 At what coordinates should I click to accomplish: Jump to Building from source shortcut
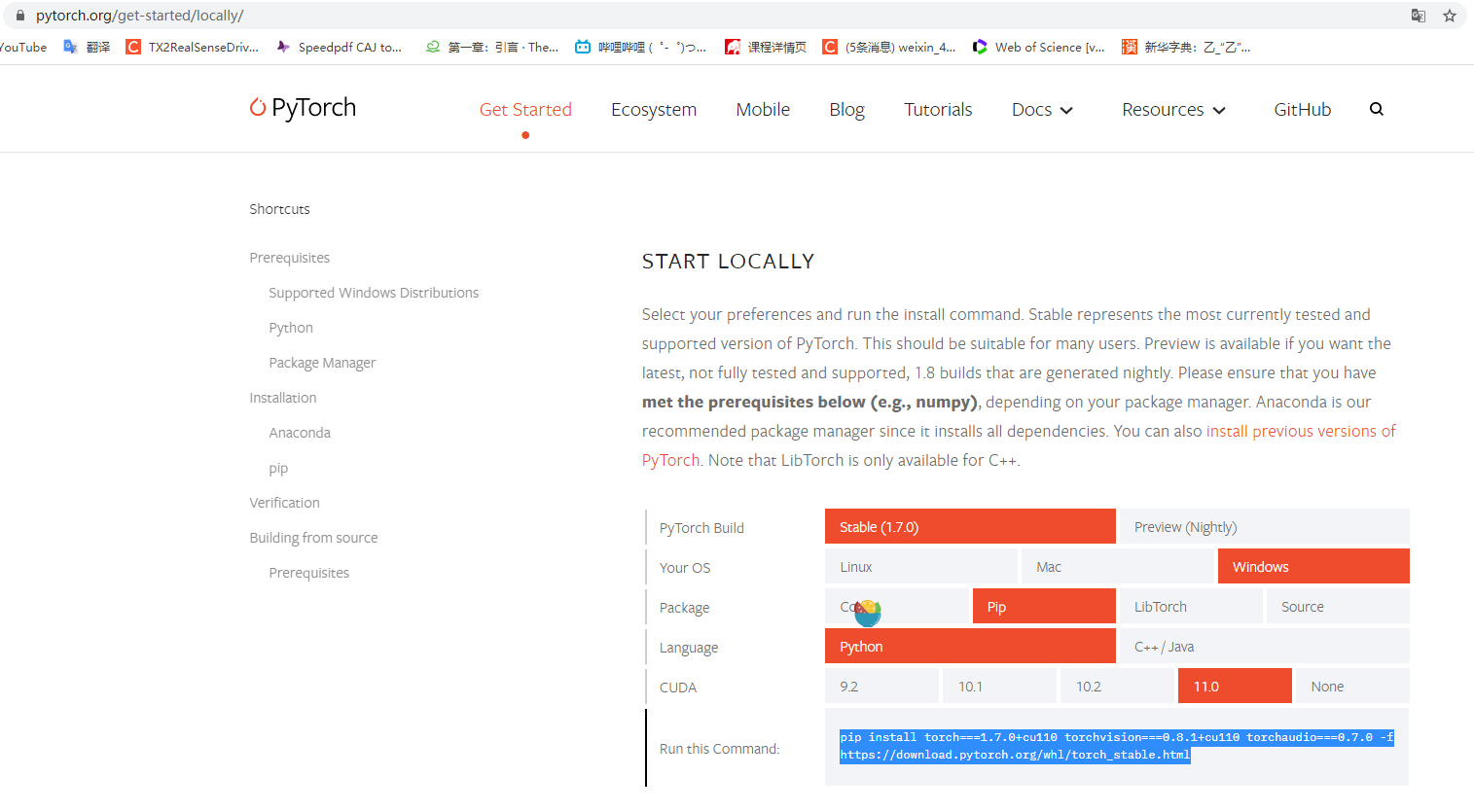(x=313, y=538)
